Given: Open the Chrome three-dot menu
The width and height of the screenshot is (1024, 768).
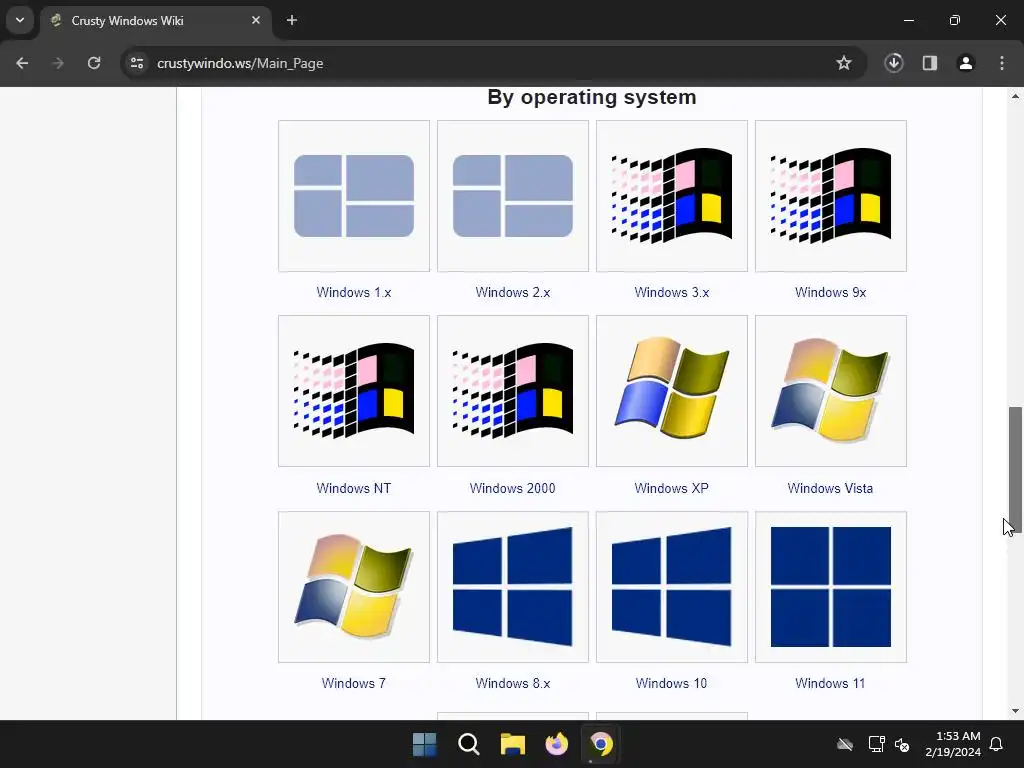Looking at the screenshot, I should pyautogui.click(x=1002, y=63).
